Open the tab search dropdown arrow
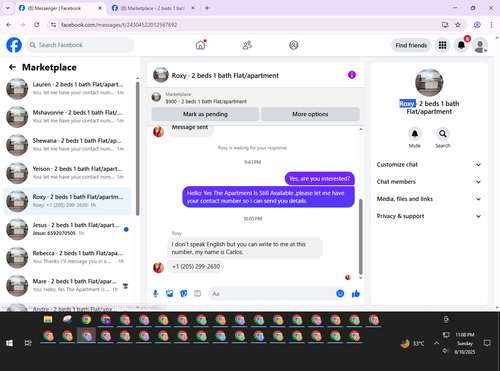 coord(8,8)
